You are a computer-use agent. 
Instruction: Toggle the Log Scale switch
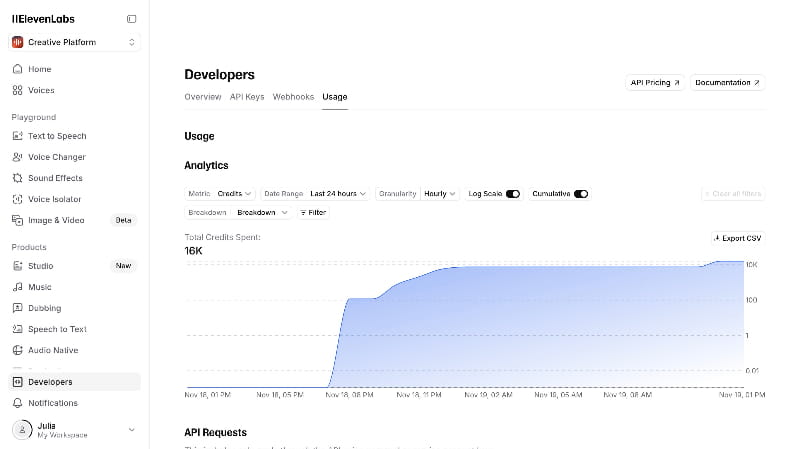[x=513, y=194]
